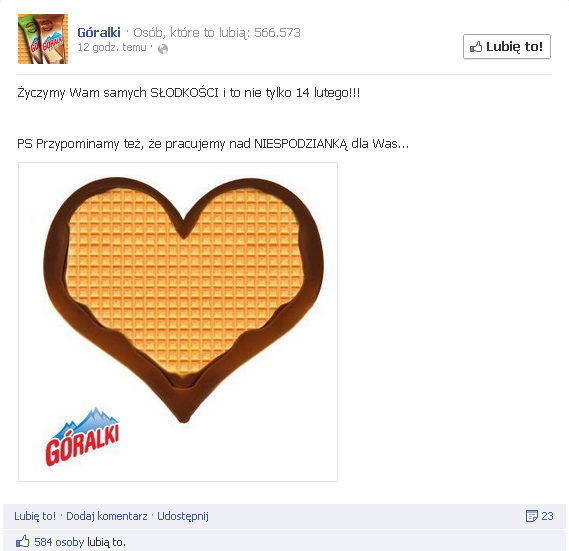Open the '12 godz. temu' timestamp
Screen dimensions: 569x551
(x=112, y=48)
